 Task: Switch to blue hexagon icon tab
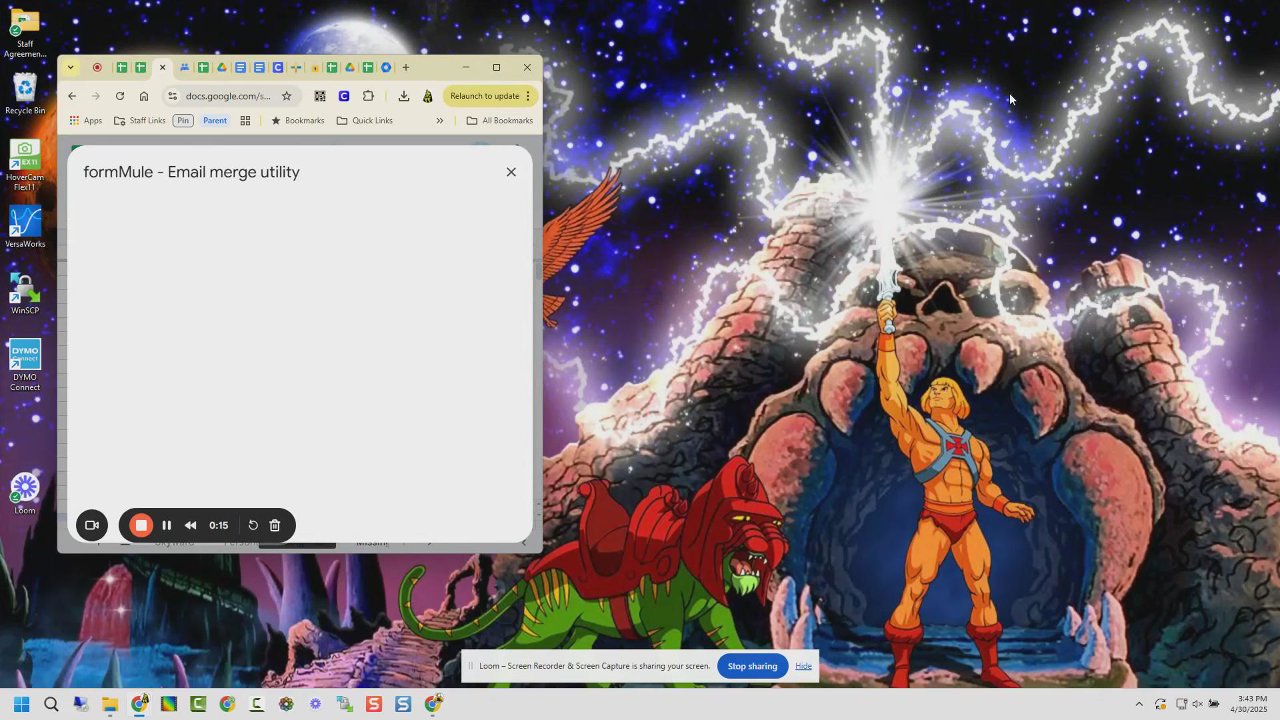pos(386,67)
